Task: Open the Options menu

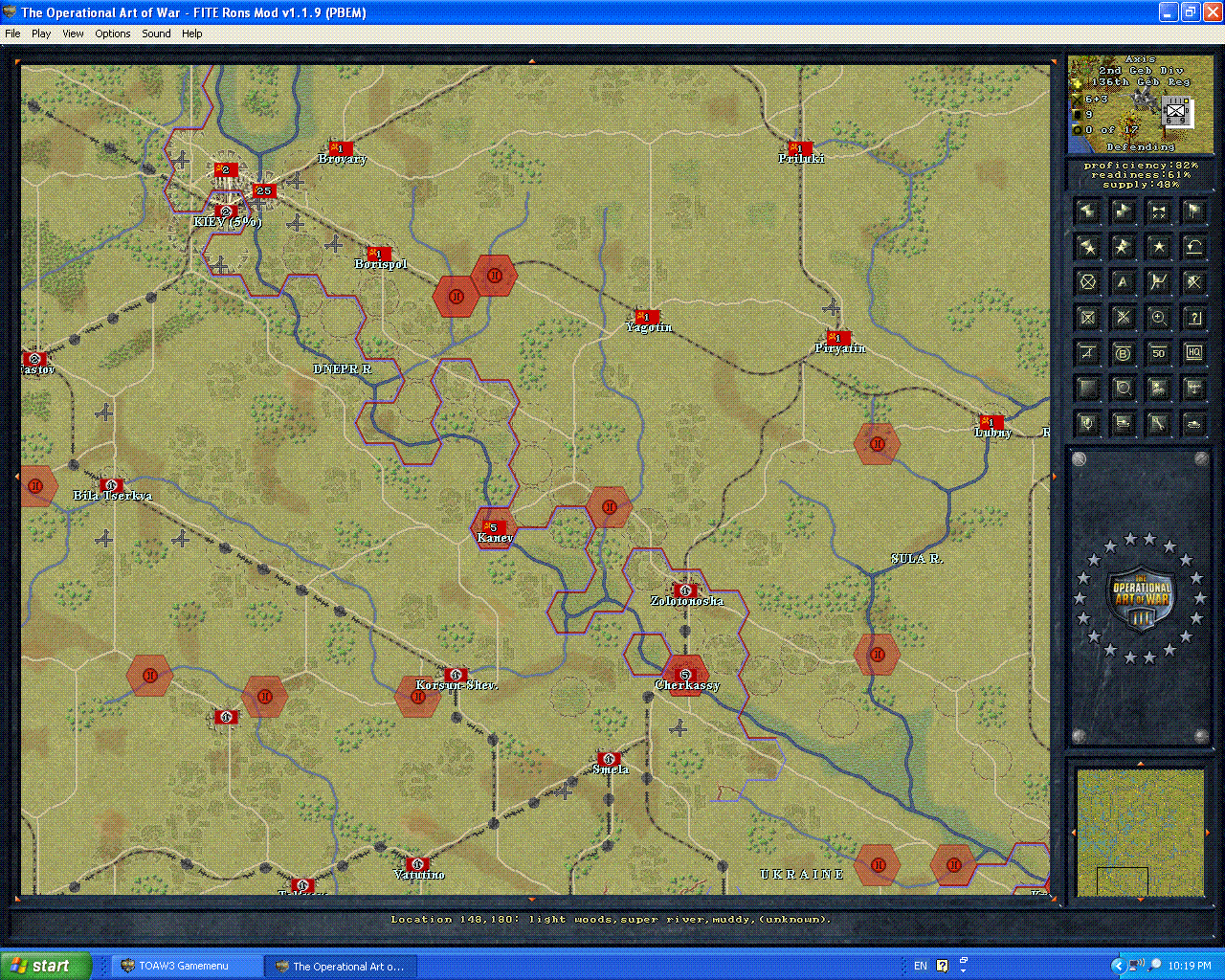Action: tap(113, 33)
